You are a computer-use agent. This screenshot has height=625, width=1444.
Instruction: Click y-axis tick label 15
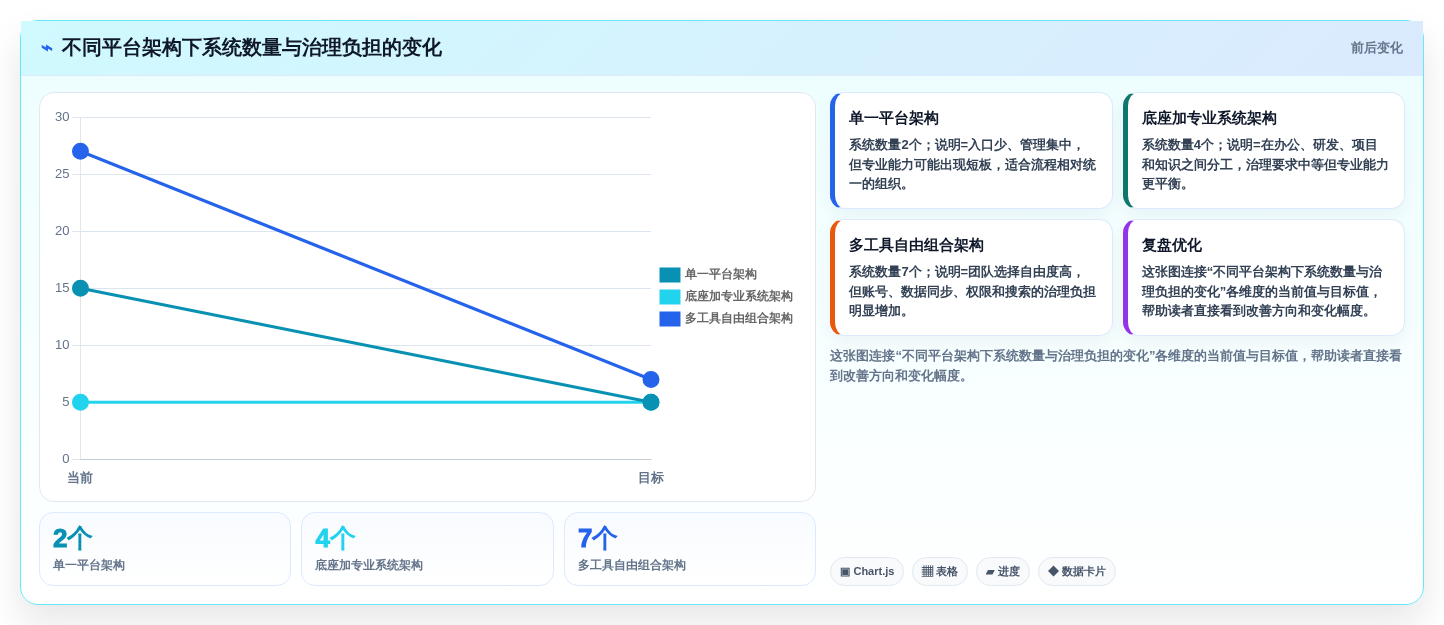[x=62, y=288]
